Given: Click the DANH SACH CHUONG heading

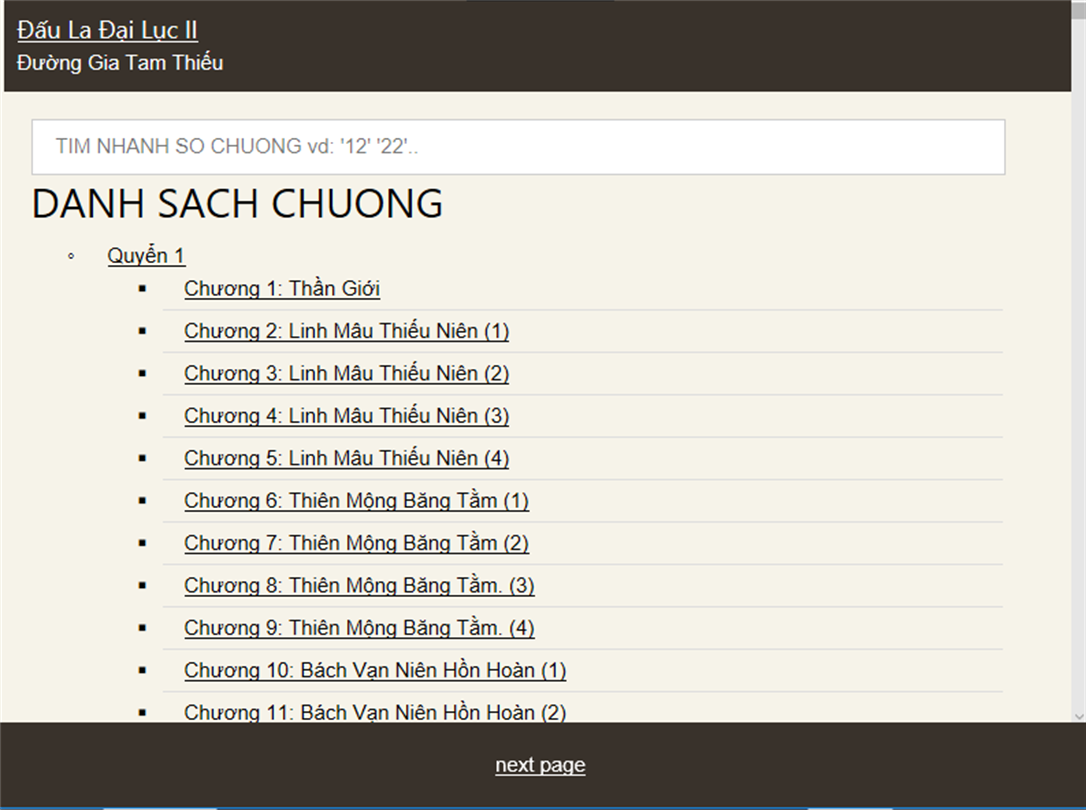Looking at the screenshot, I should 238,204.
